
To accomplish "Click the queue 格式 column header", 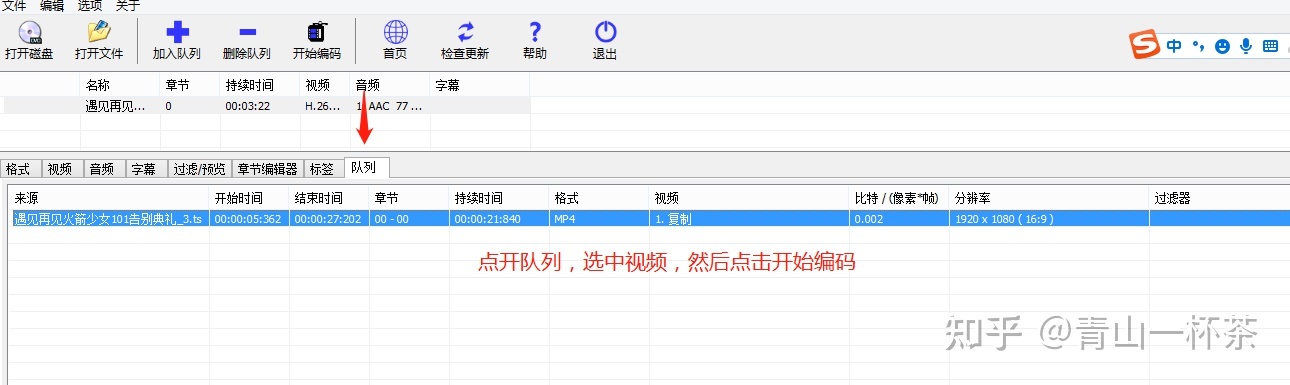I will coord(599,198).
